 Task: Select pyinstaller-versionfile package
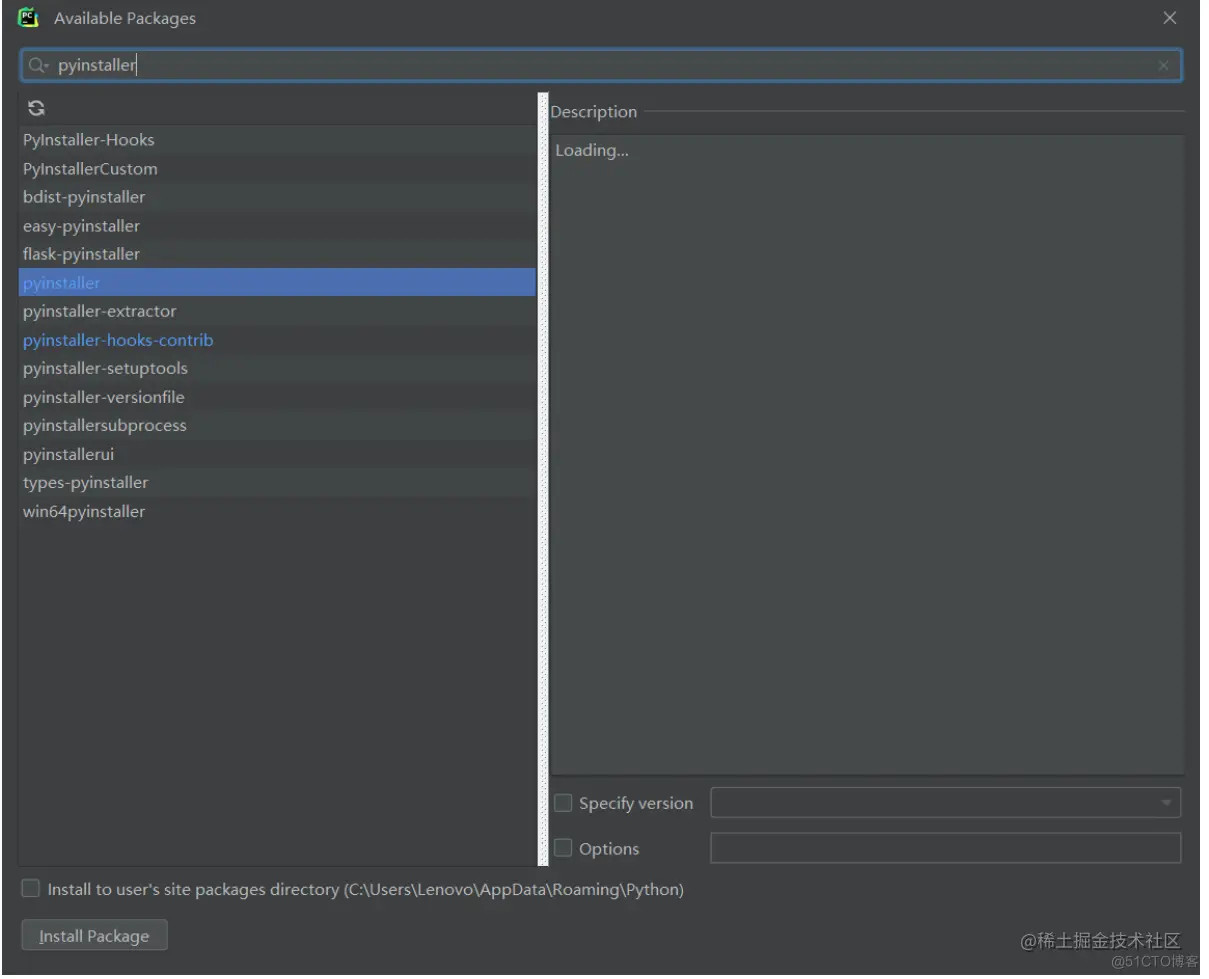277,397
